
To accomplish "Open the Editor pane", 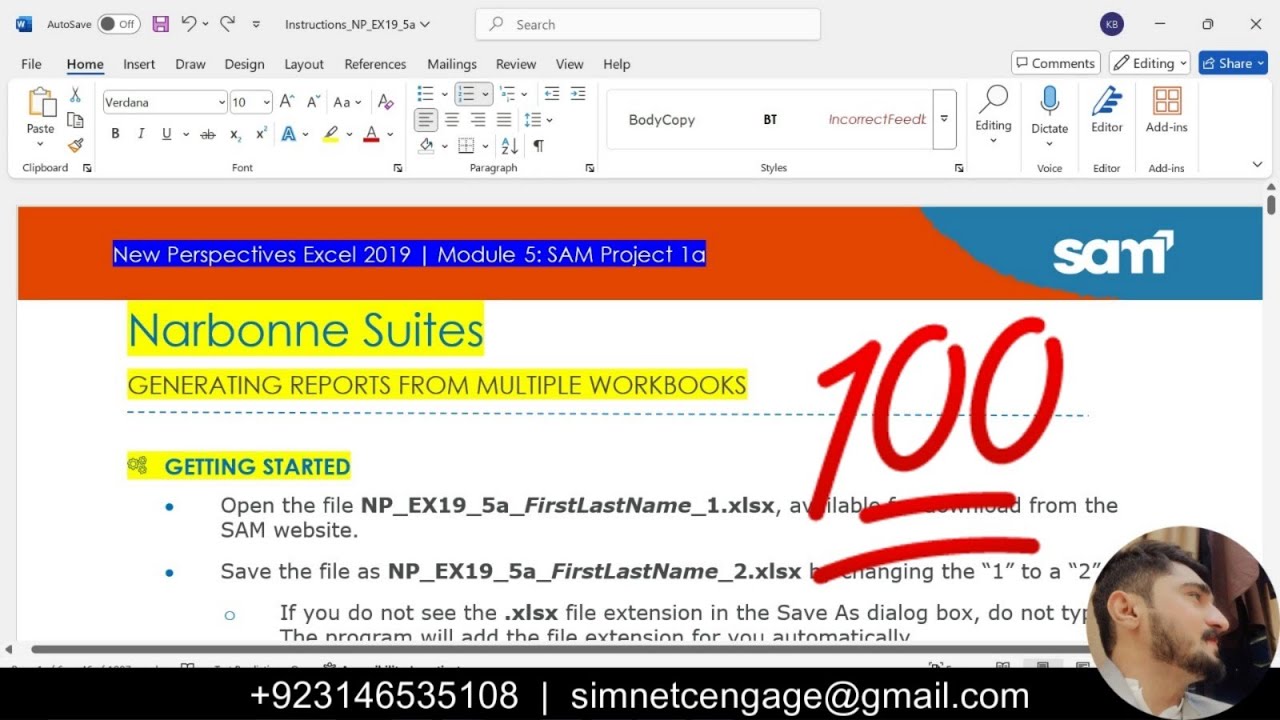I will (1107, 110).
